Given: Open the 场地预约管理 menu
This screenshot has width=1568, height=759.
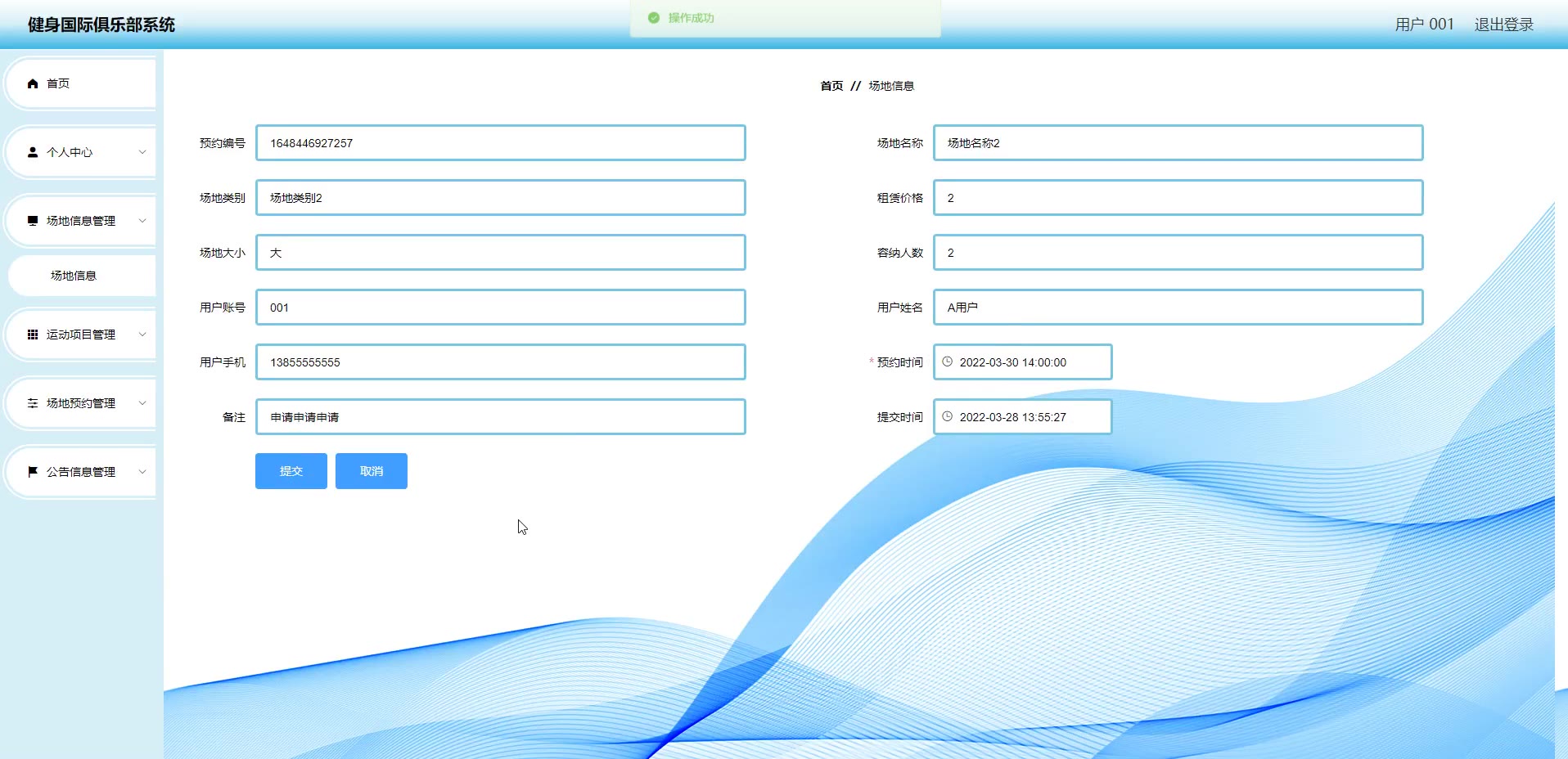Looking at the screenshot, I should tap(82, 403).
